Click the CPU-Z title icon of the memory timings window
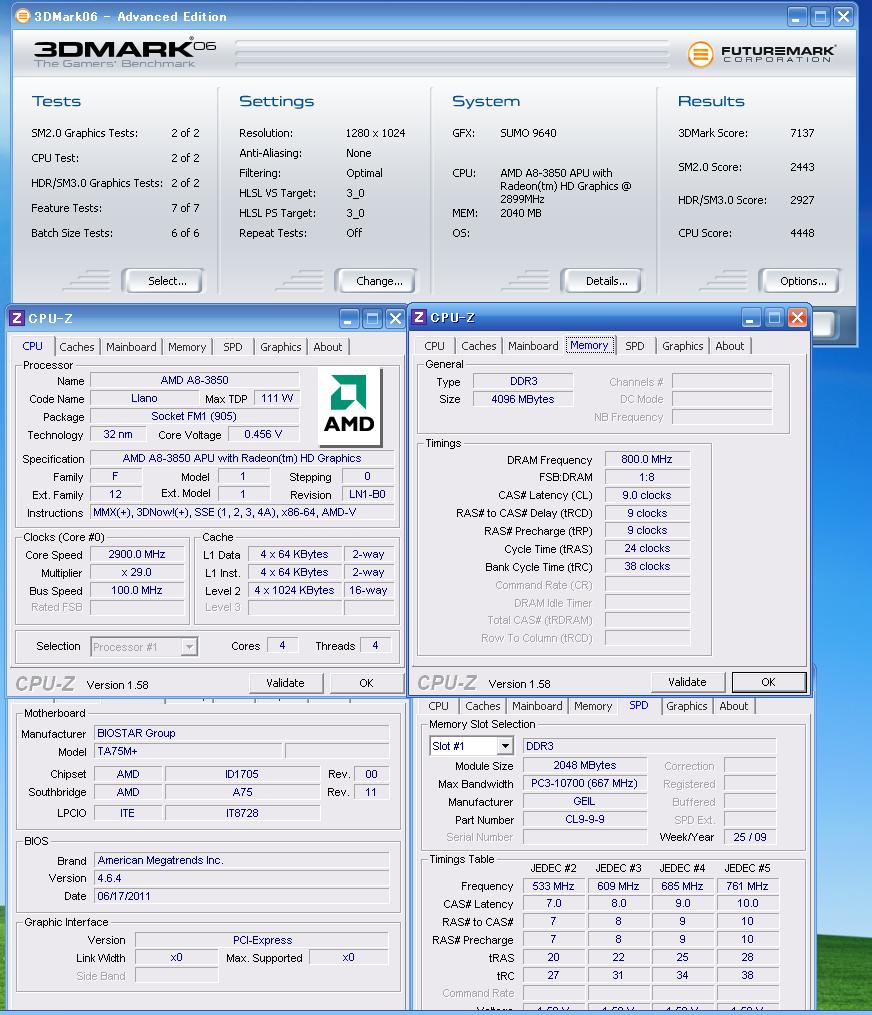This screenshot has width=872, height=1015. 420,317
